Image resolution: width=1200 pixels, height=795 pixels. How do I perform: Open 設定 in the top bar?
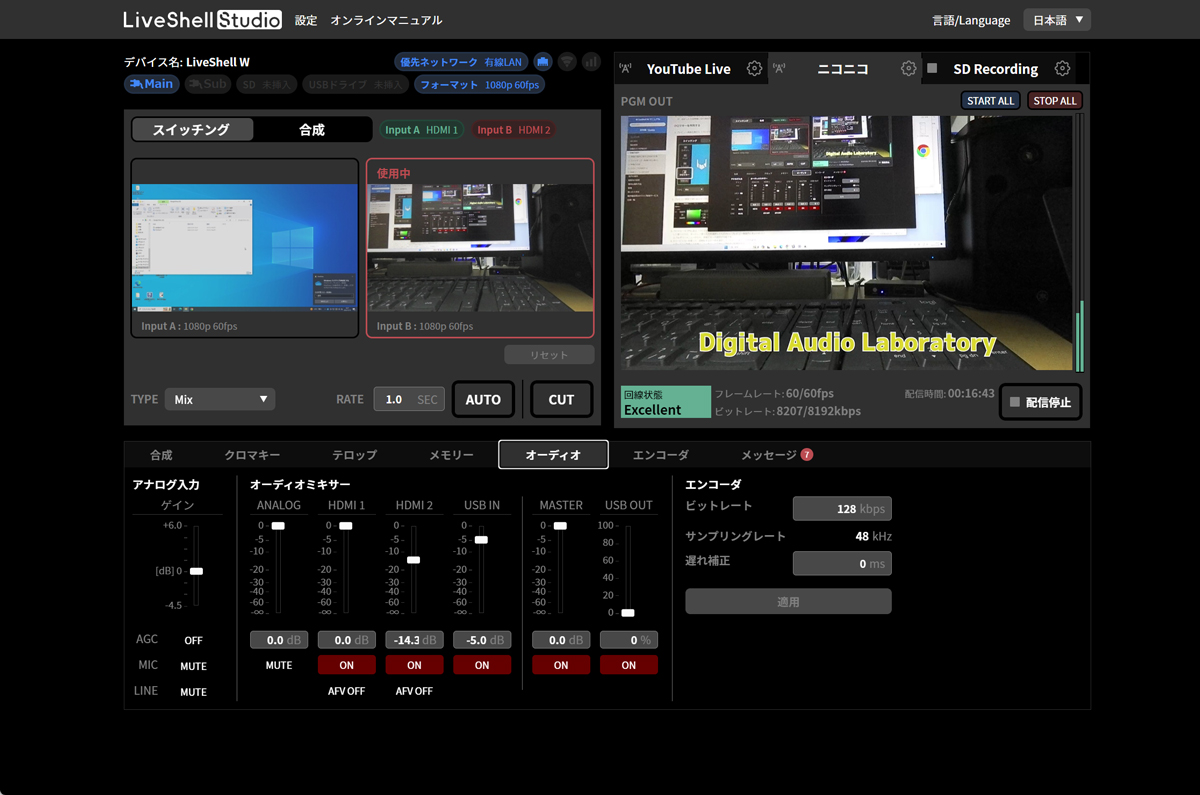point(306,20)
